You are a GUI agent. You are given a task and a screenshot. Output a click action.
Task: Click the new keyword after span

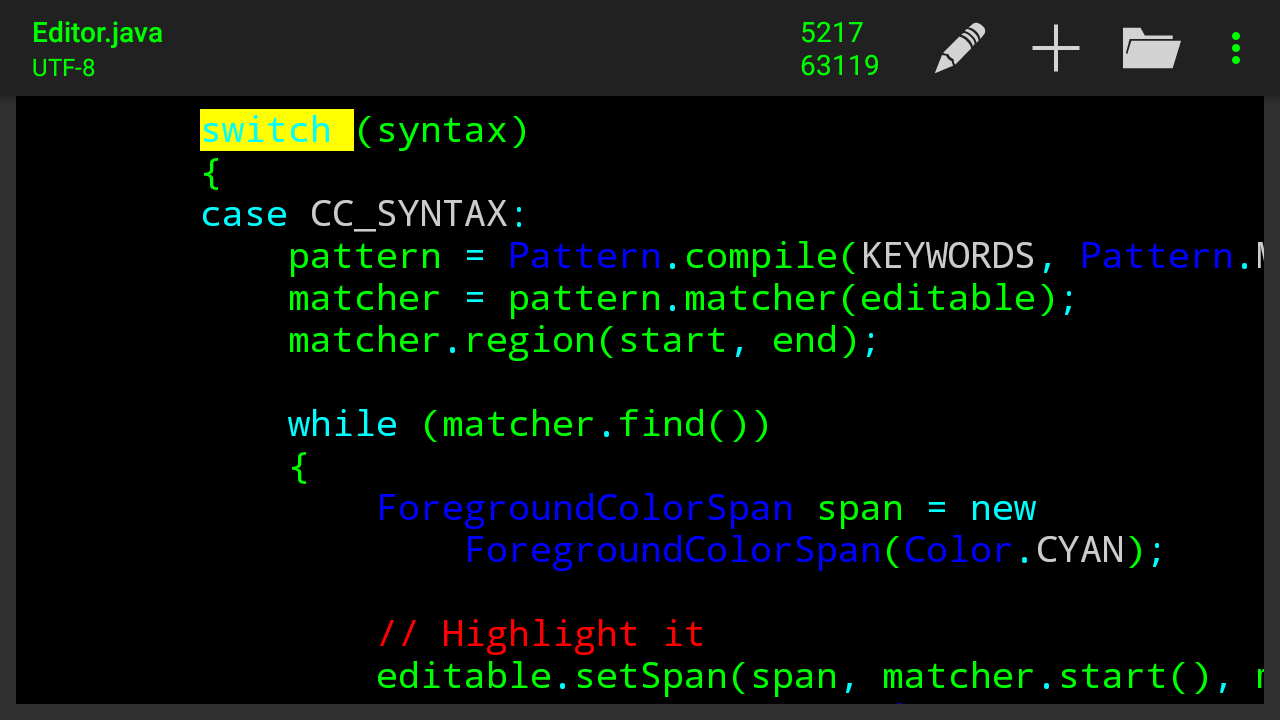coord(1003,508)
